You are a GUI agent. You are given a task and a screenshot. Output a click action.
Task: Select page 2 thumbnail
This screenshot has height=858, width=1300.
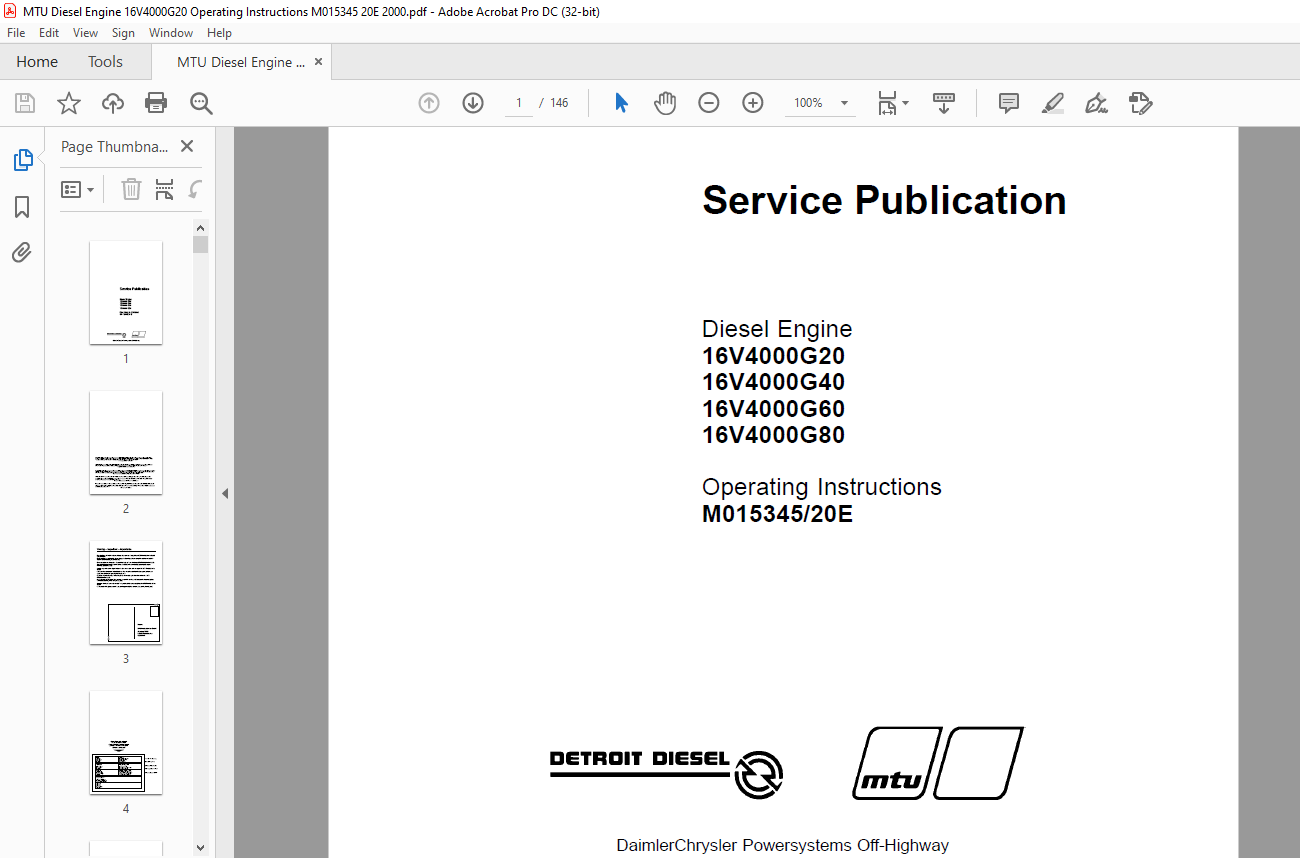click(x=126, y=442)
